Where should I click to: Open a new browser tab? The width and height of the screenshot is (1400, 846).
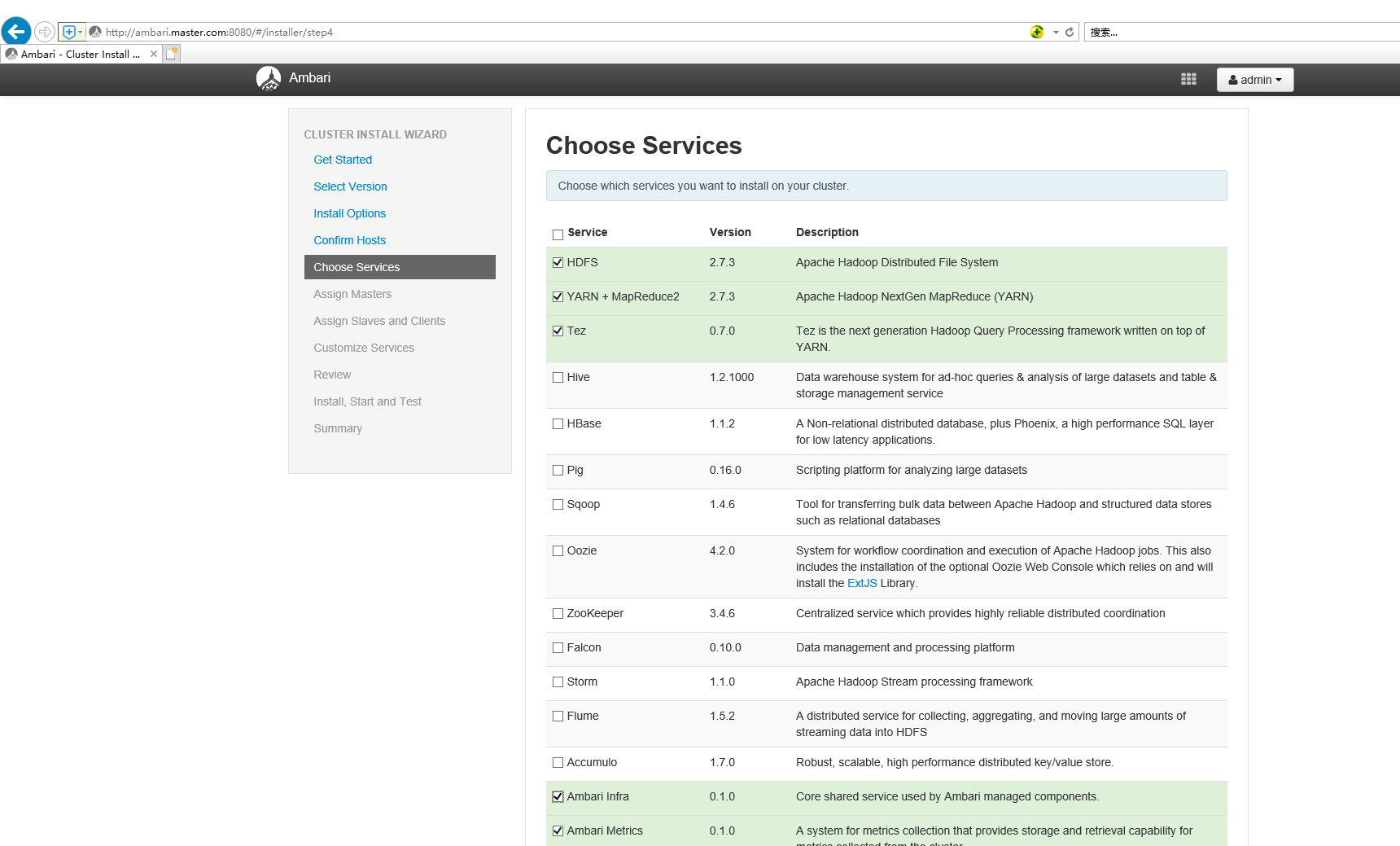pos(171,54)
